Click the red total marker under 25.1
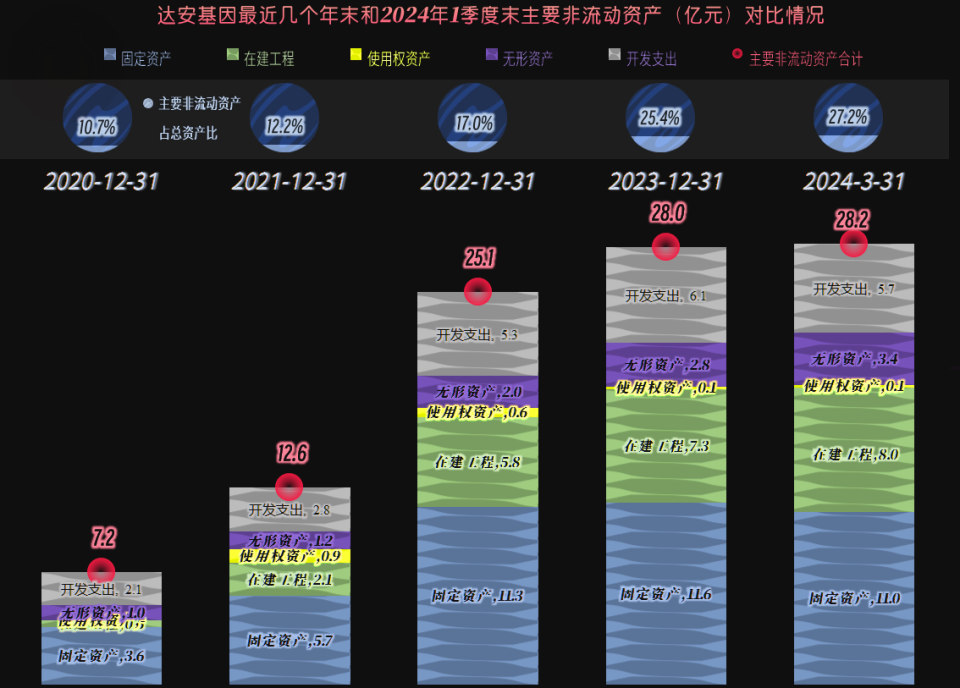 point(478,291)
